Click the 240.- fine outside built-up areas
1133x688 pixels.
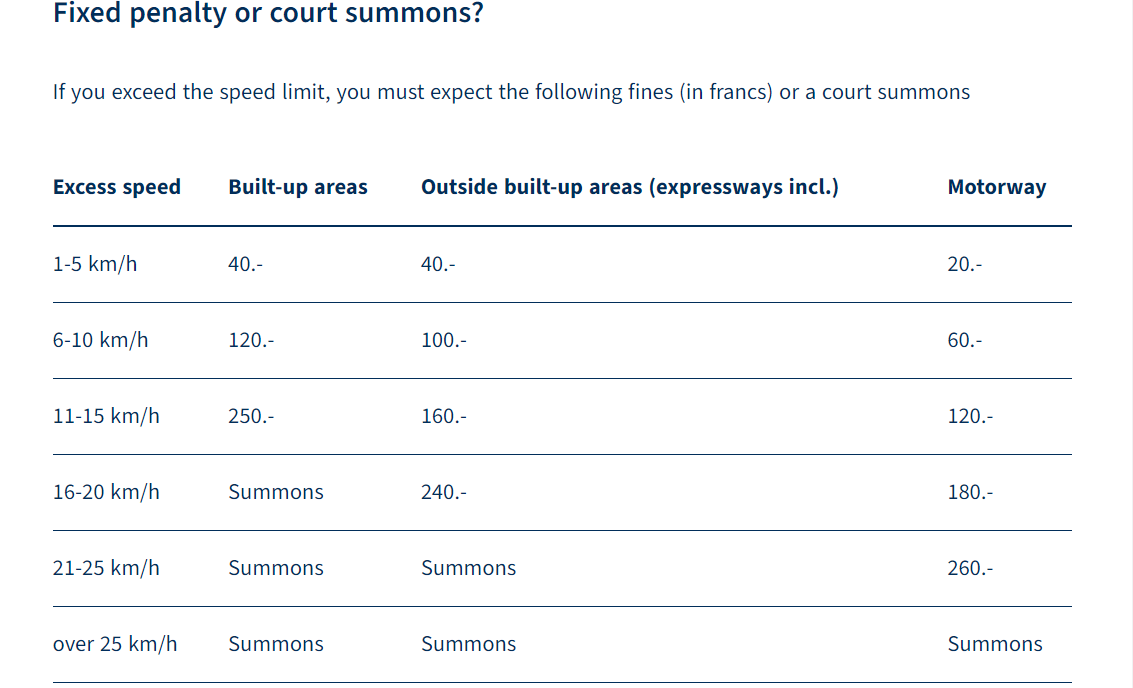point(444,492)
